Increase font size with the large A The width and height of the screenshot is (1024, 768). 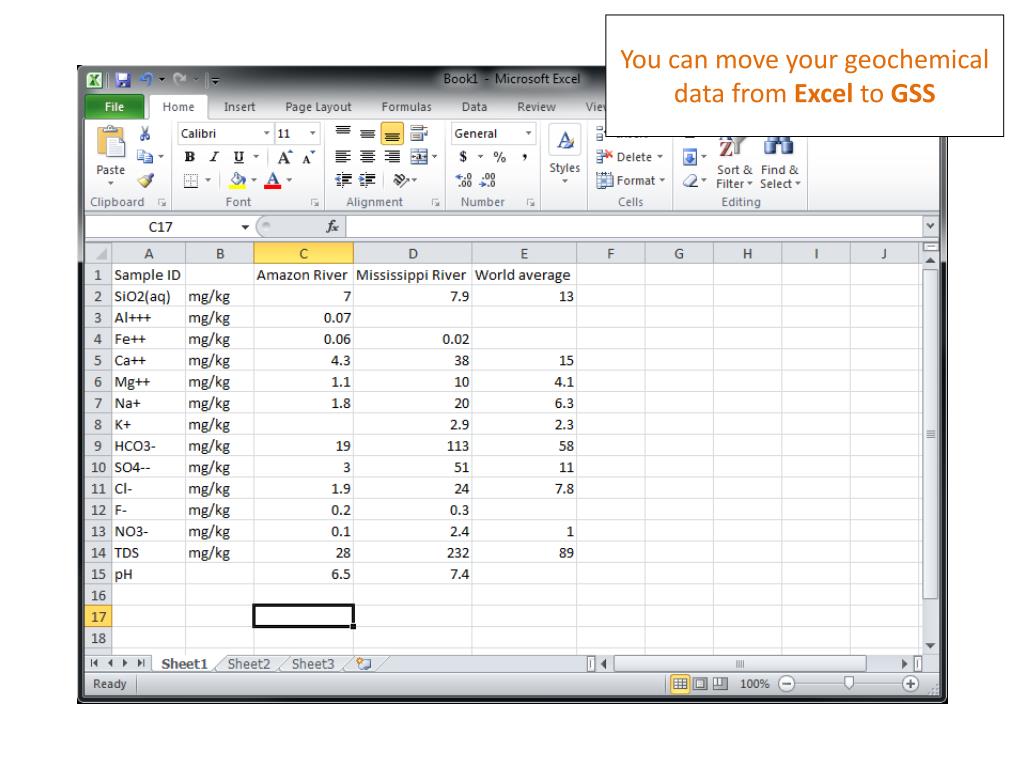pos(285,157)
